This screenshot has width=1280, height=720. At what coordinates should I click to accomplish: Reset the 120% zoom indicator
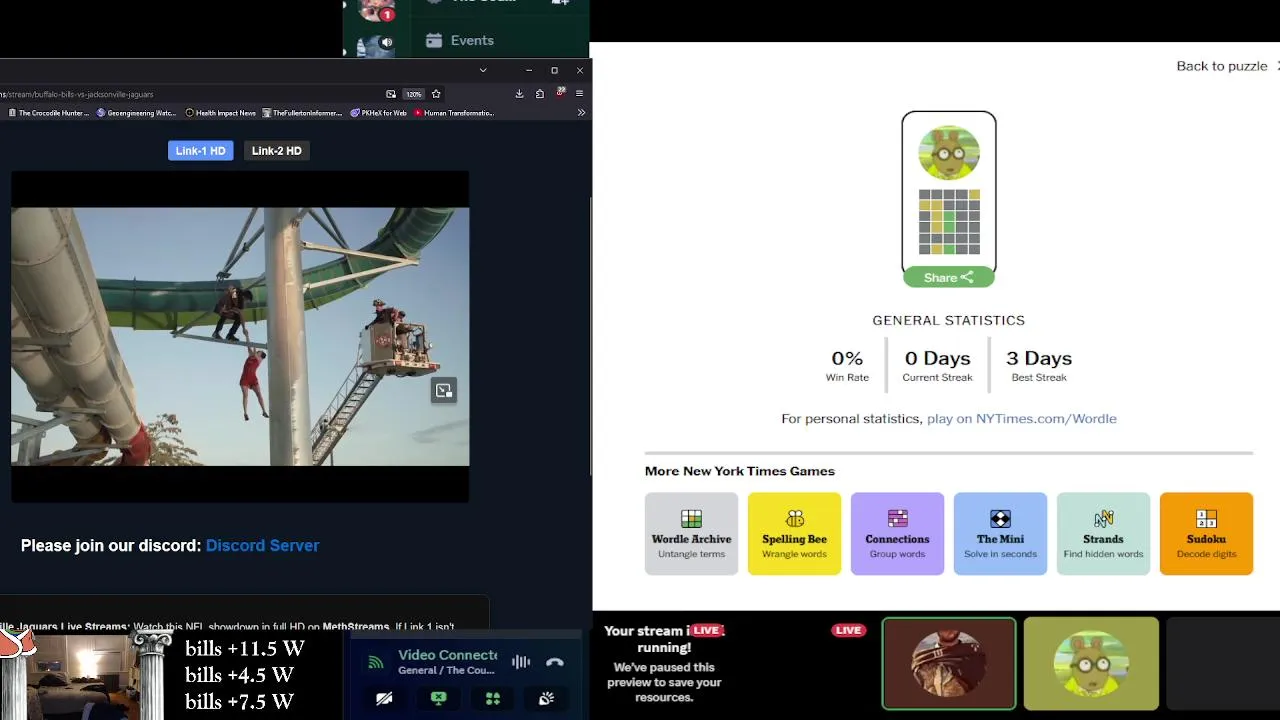click(x=413, y=94)
